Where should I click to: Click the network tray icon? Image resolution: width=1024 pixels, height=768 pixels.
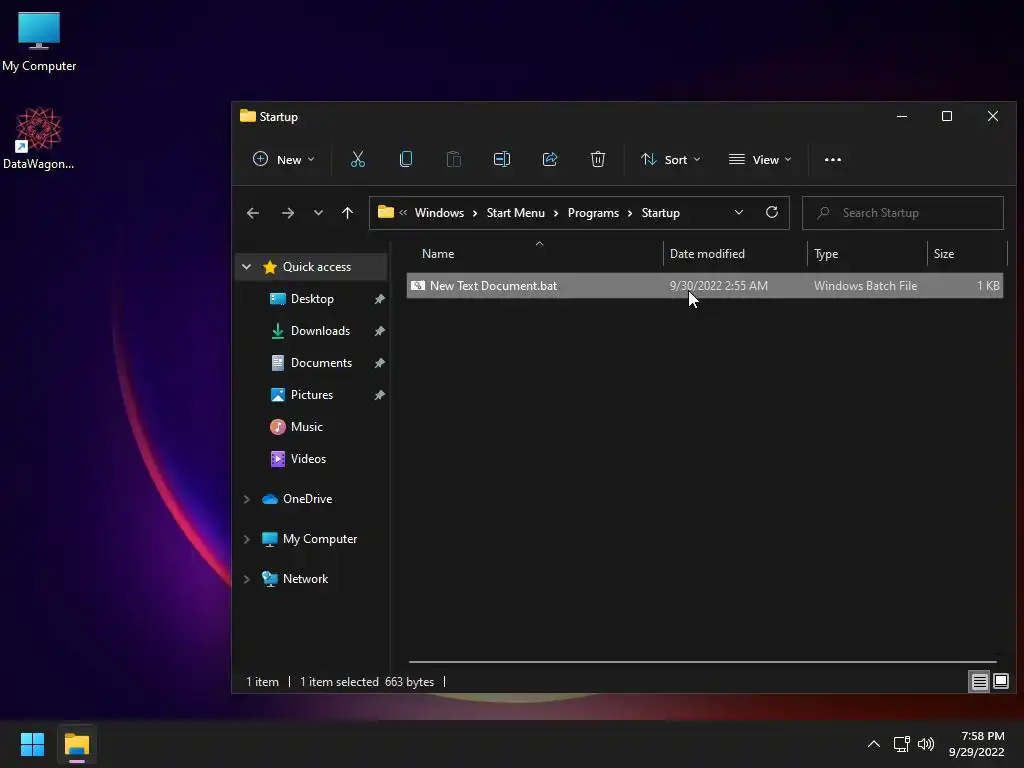pos(901,744)
